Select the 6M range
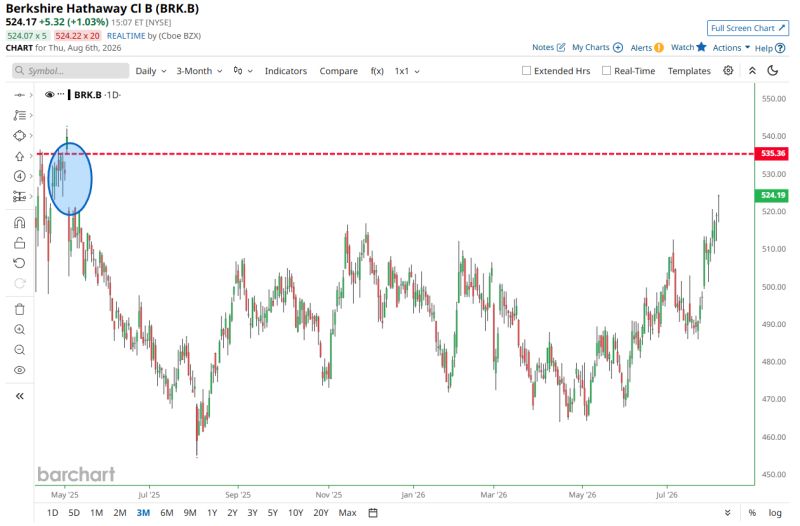Screen dimensions: 800x526 click(x=167, y=513)
